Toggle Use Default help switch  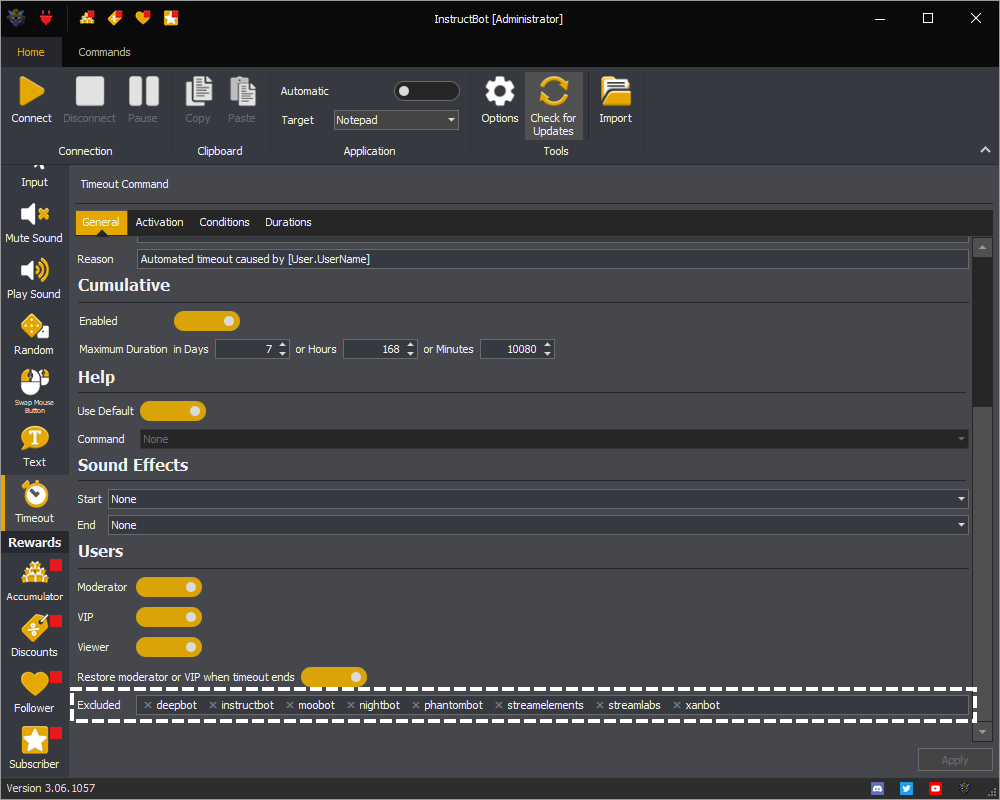pyautogui.click(x=173, y=411)
